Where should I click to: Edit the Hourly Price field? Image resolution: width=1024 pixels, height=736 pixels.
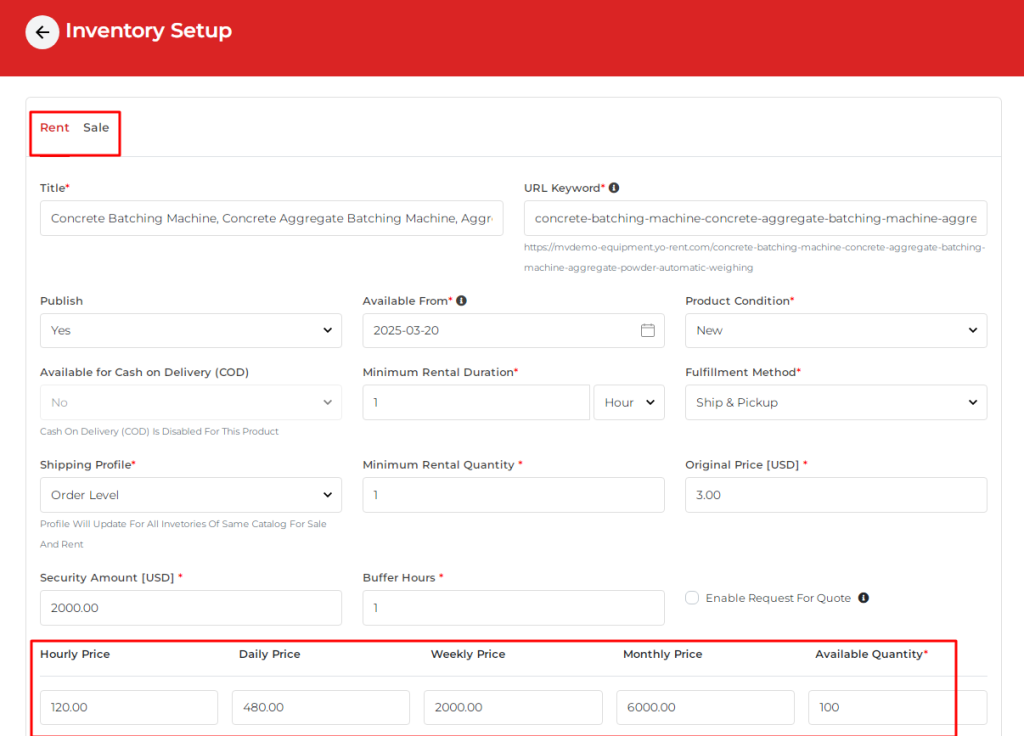128,707
